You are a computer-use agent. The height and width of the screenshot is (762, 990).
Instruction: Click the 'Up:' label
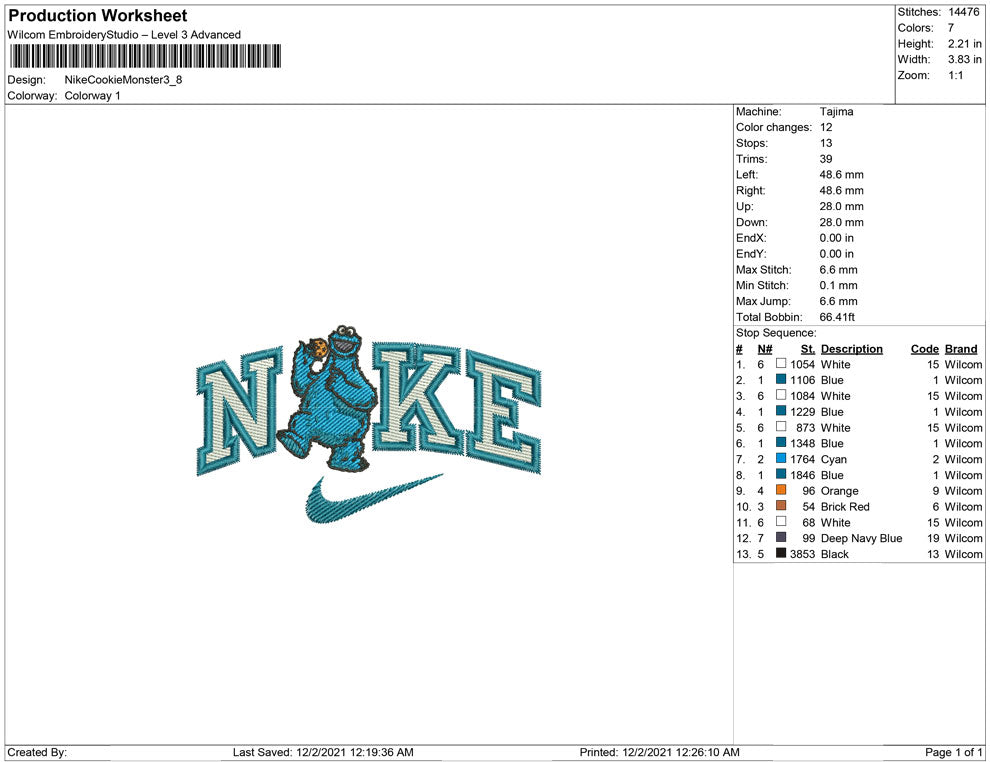[x=744, y=206]
